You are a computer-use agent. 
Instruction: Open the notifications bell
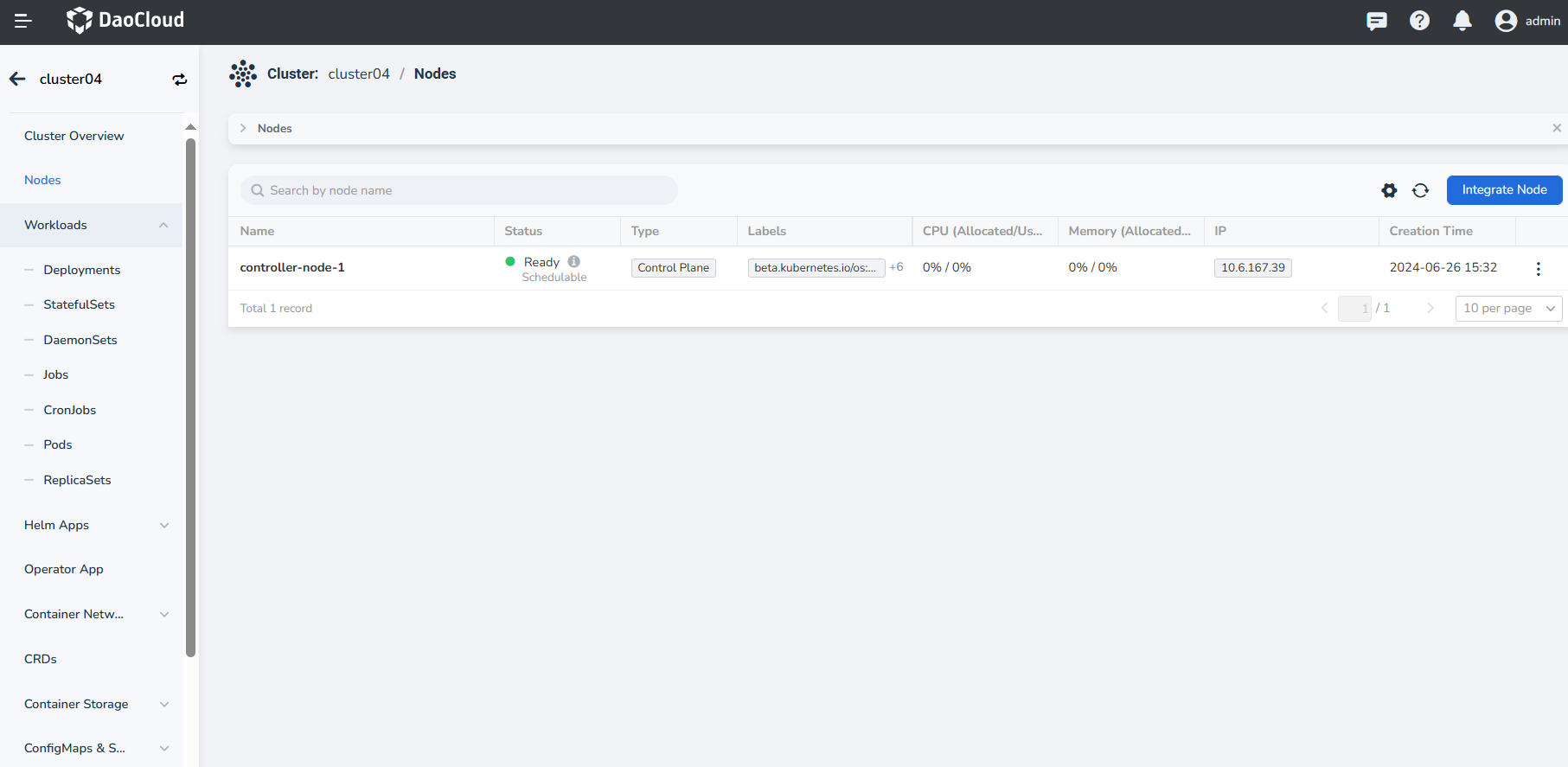point(1462,21)
